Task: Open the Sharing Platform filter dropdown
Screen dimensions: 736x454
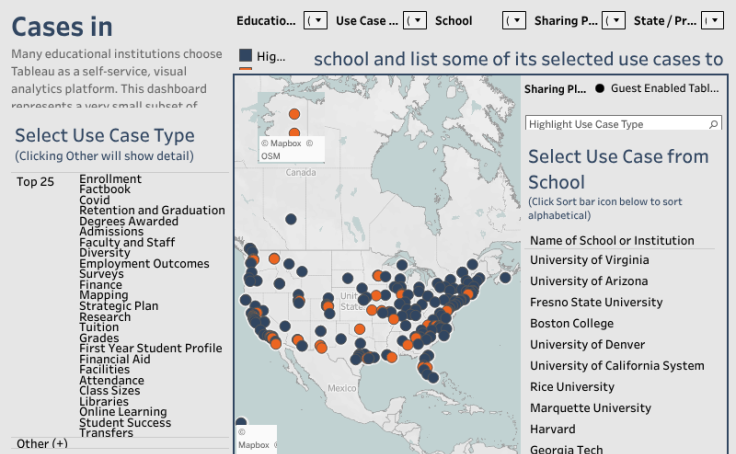Action: coord(613,21)
